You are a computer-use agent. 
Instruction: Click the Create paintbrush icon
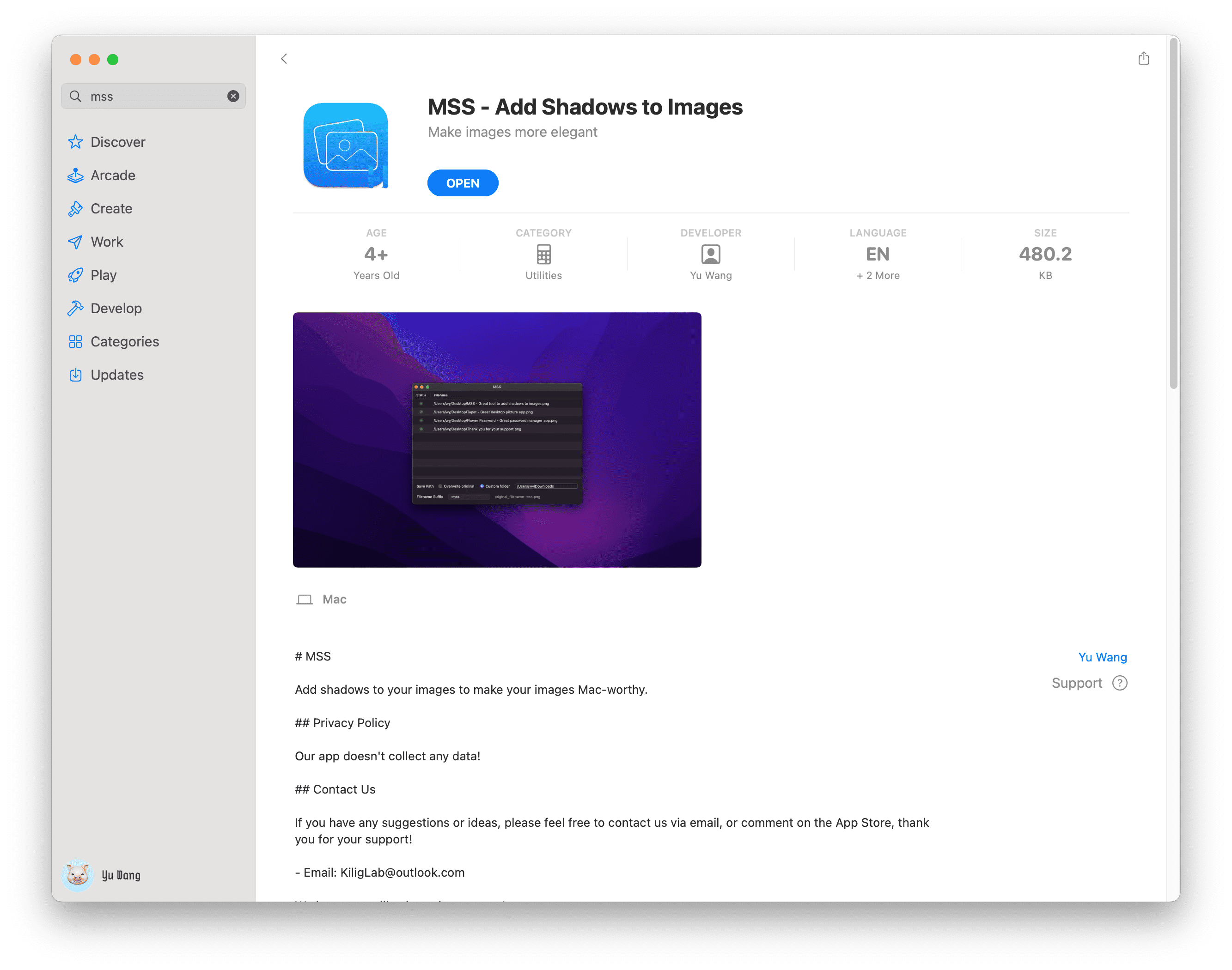coord(76,208)
